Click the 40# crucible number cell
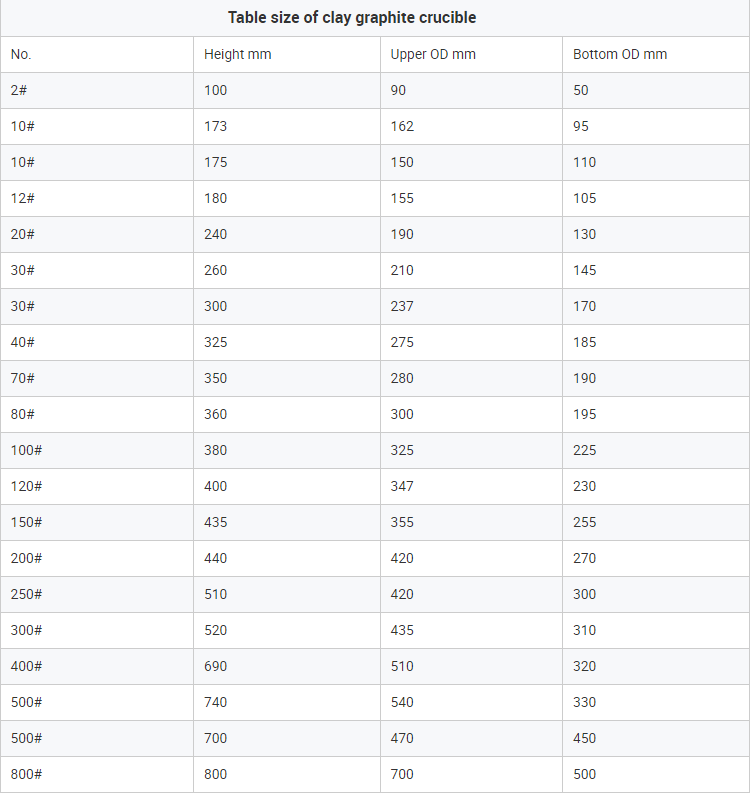This screenshot has height=794, width=750. [x=23, y=342]
